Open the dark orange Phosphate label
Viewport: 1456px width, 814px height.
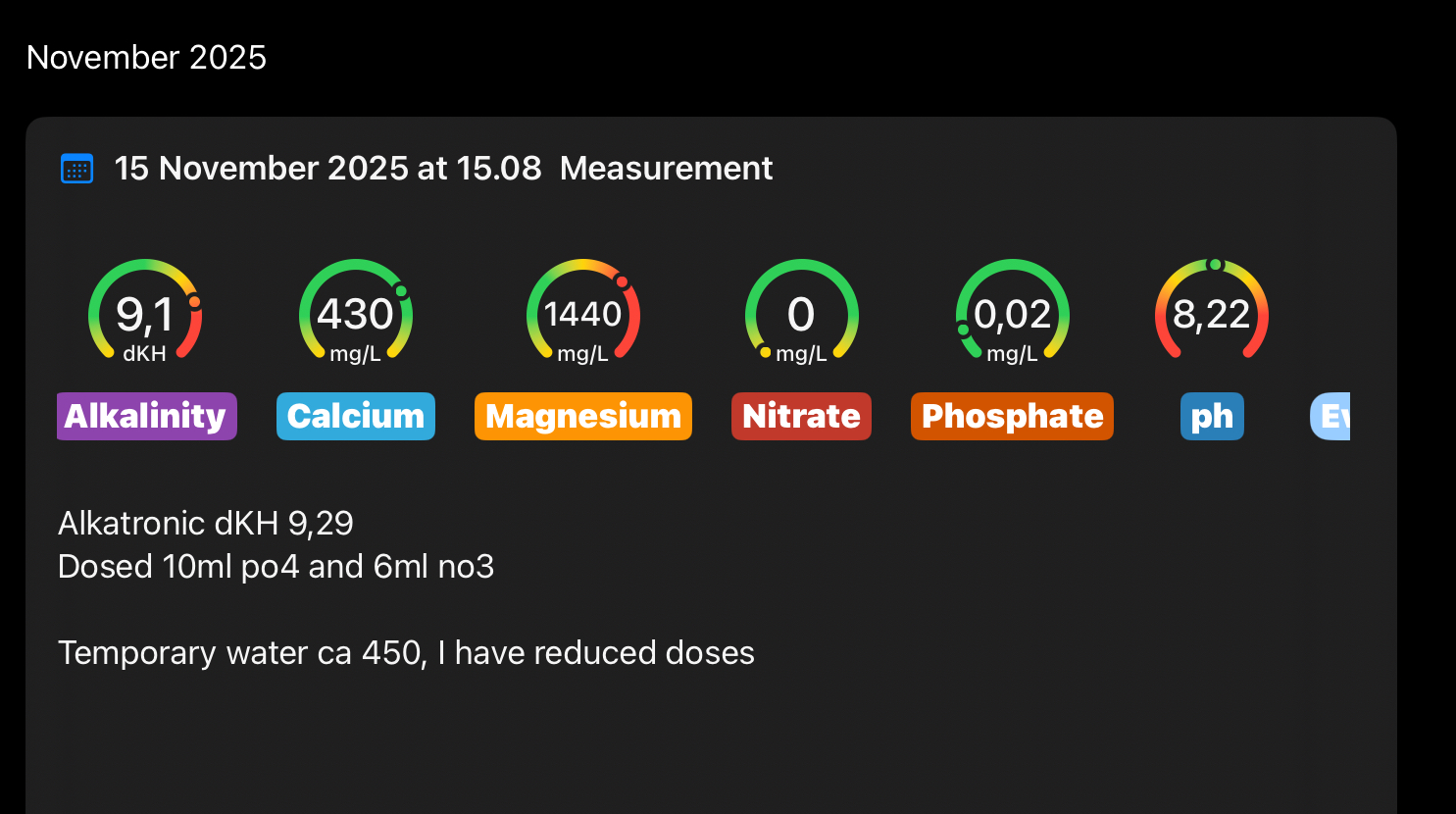pyautogui.click(x=1012, y=417)
